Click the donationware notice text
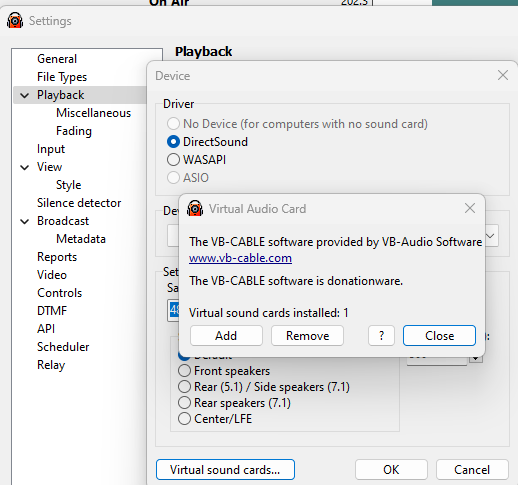 coord(296,281)
